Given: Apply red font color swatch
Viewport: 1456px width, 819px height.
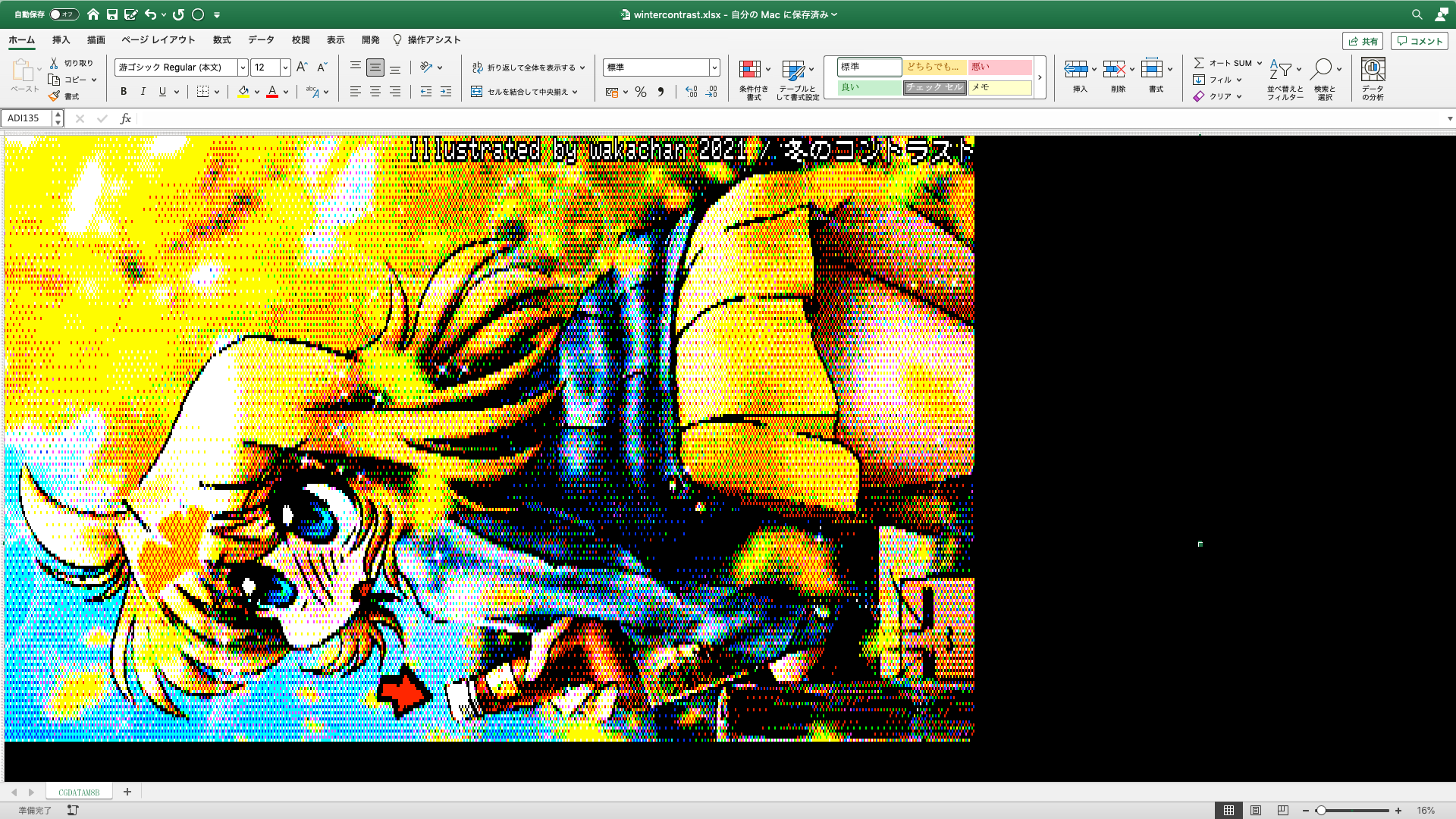Looking at the screenshot, I should (272, 92).
